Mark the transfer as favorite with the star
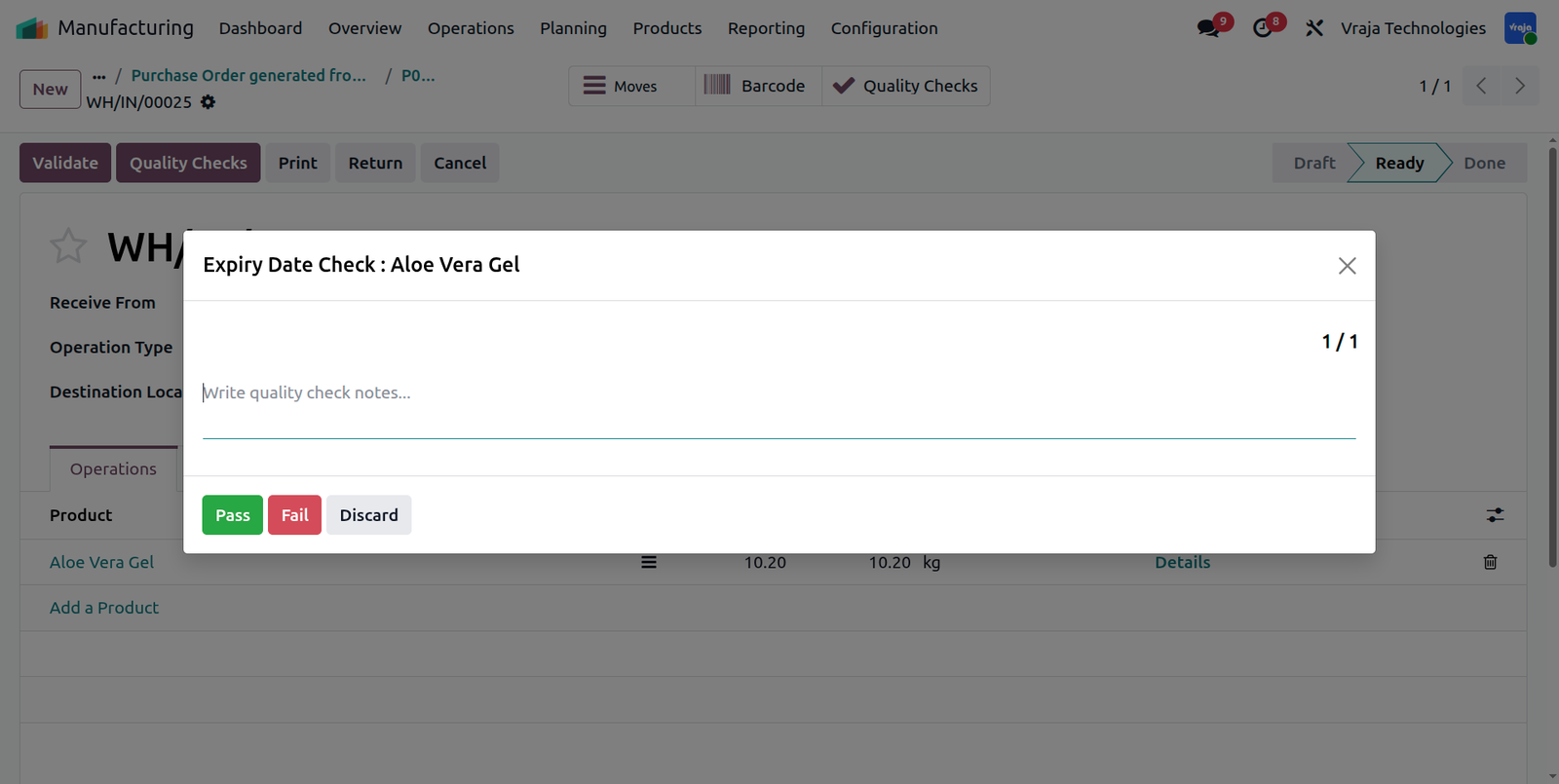 point(68,246)
